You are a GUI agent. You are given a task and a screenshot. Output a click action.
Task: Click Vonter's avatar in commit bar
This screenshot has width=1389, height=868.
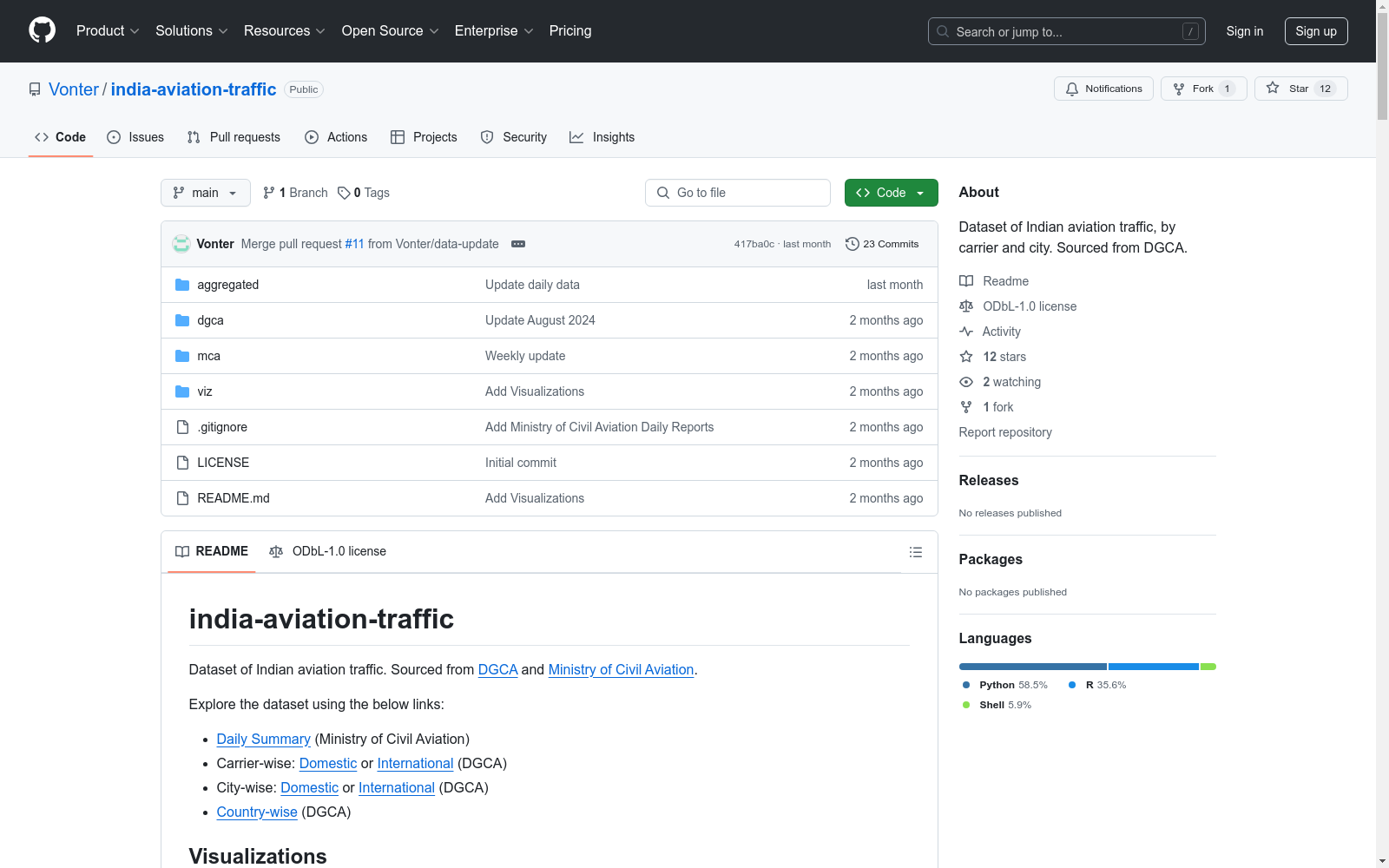pos(181,244)
